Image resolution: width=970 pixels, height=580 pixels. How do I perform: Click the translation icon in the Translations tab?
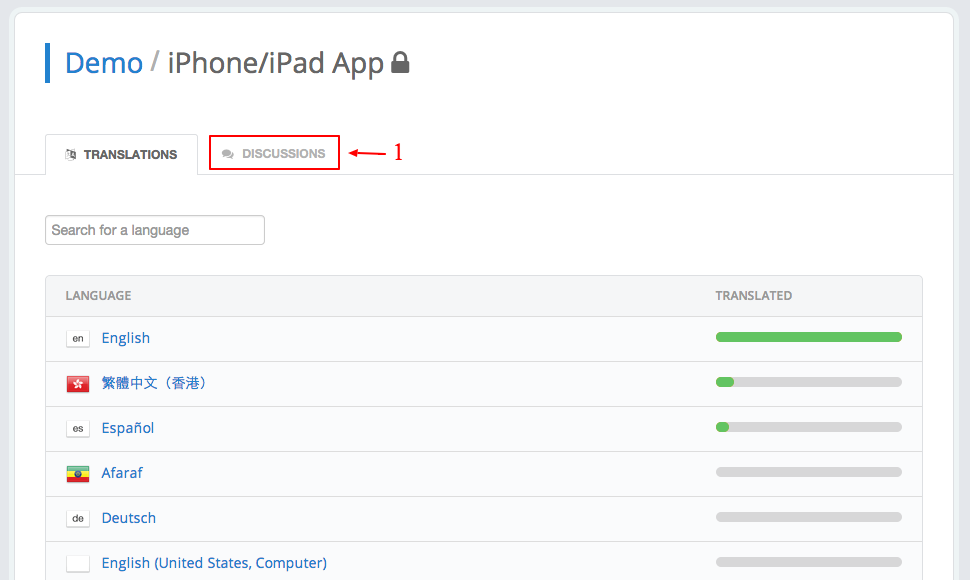click(x=71, y=155)
